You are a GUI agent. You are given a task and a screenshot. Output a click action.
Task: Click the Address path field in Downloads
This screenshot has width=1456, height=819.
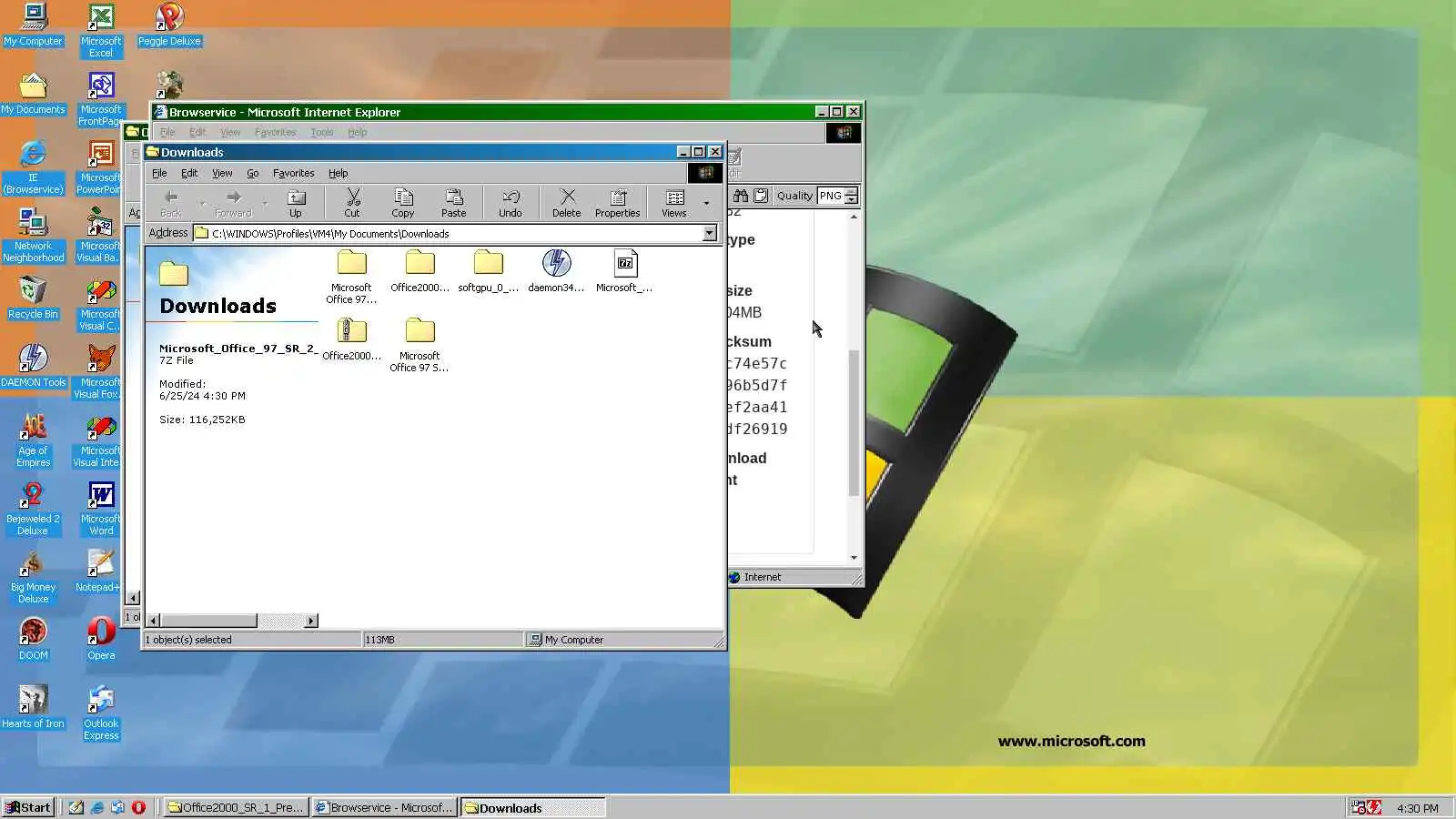click(x=449, y=234)
